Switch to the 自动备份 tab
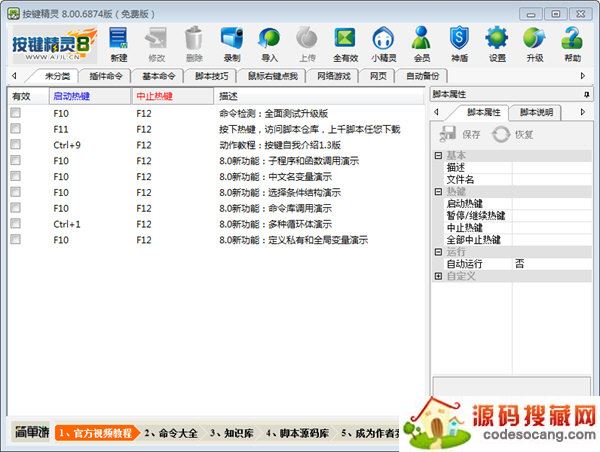Viewport: 600px width, 452px height. [422, 76]
